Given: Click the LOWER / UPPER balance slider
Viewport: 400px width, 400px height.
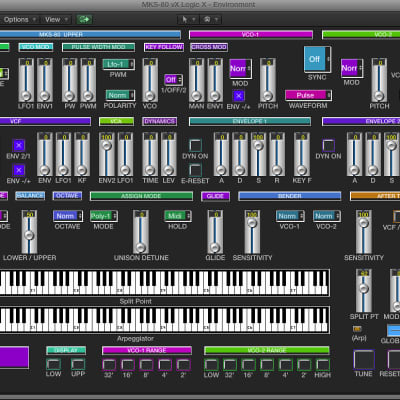Looking at the screenshot, I should [29, 232].
